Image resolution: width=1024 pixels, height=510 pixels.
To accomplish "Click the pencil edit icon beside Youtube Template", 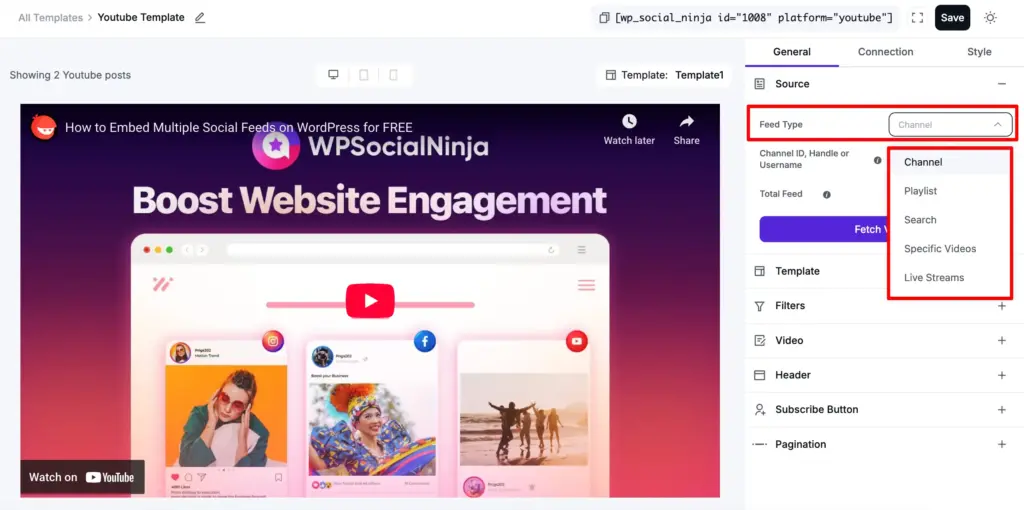I will [200, 18].
